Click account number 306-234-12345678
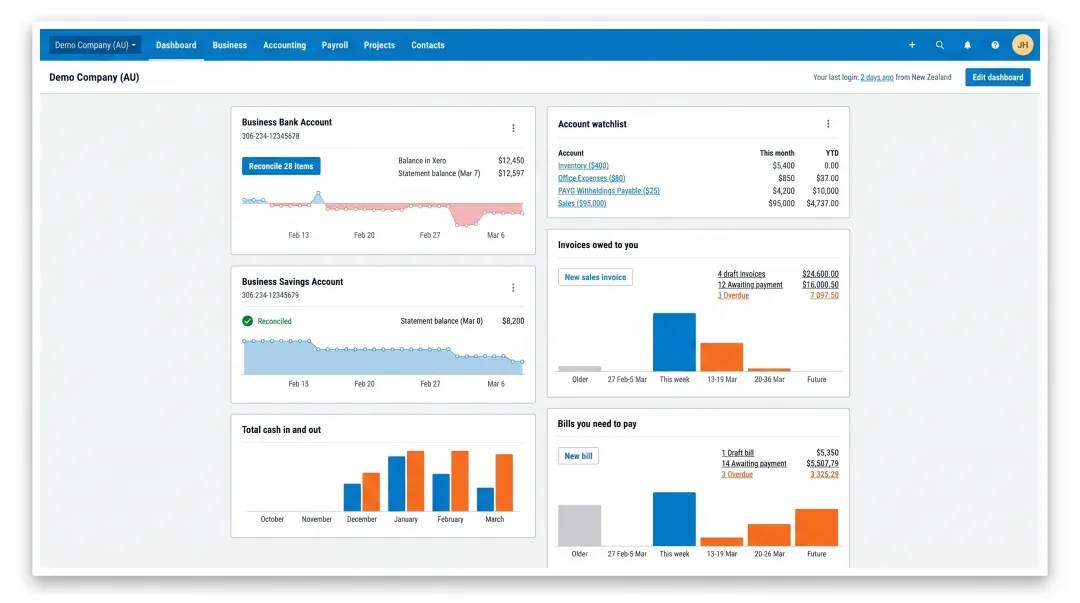This screenshot has width=1080, height=603. click(271, 136)
